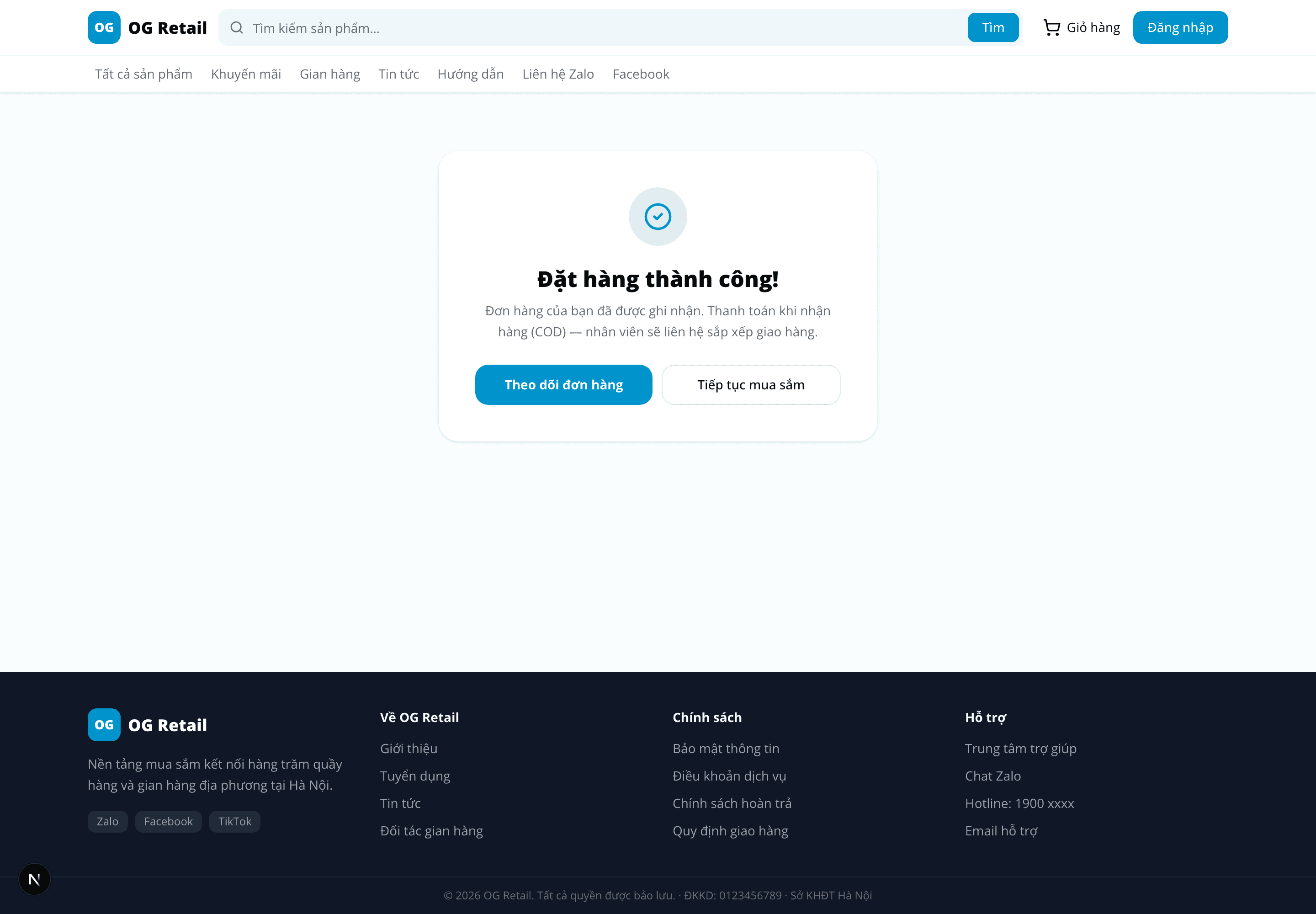The image size is (1316, 914).
Task: Click the magnifier icon in search bar
Action: (x=237, y=27)
